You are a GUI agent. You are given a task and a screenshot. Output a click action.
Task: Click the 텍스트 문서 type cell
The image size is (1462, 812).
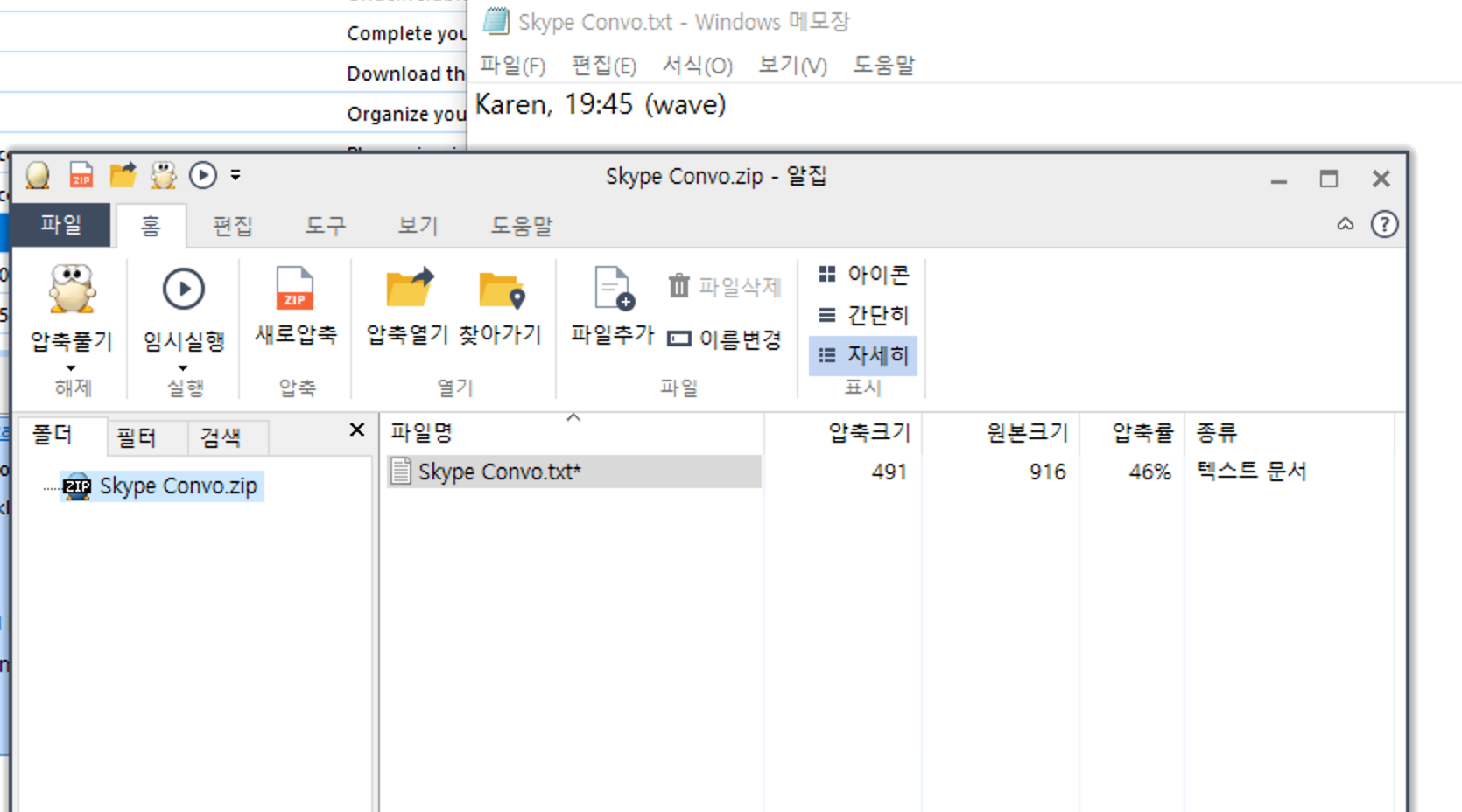point(1251,472)
